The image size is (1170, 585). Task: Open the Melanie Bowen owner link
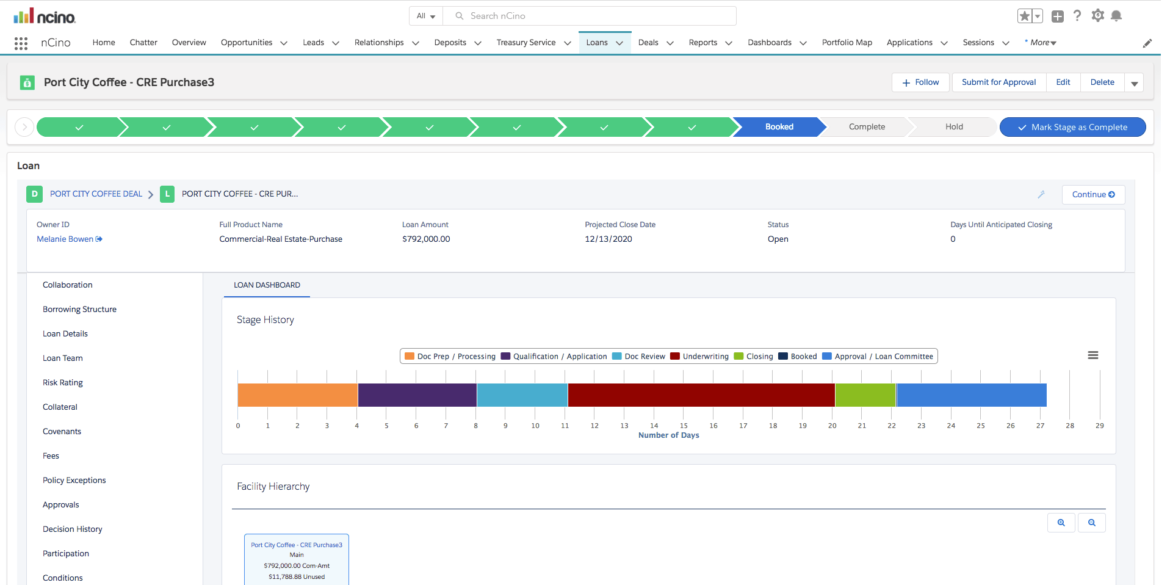[62, 238]
